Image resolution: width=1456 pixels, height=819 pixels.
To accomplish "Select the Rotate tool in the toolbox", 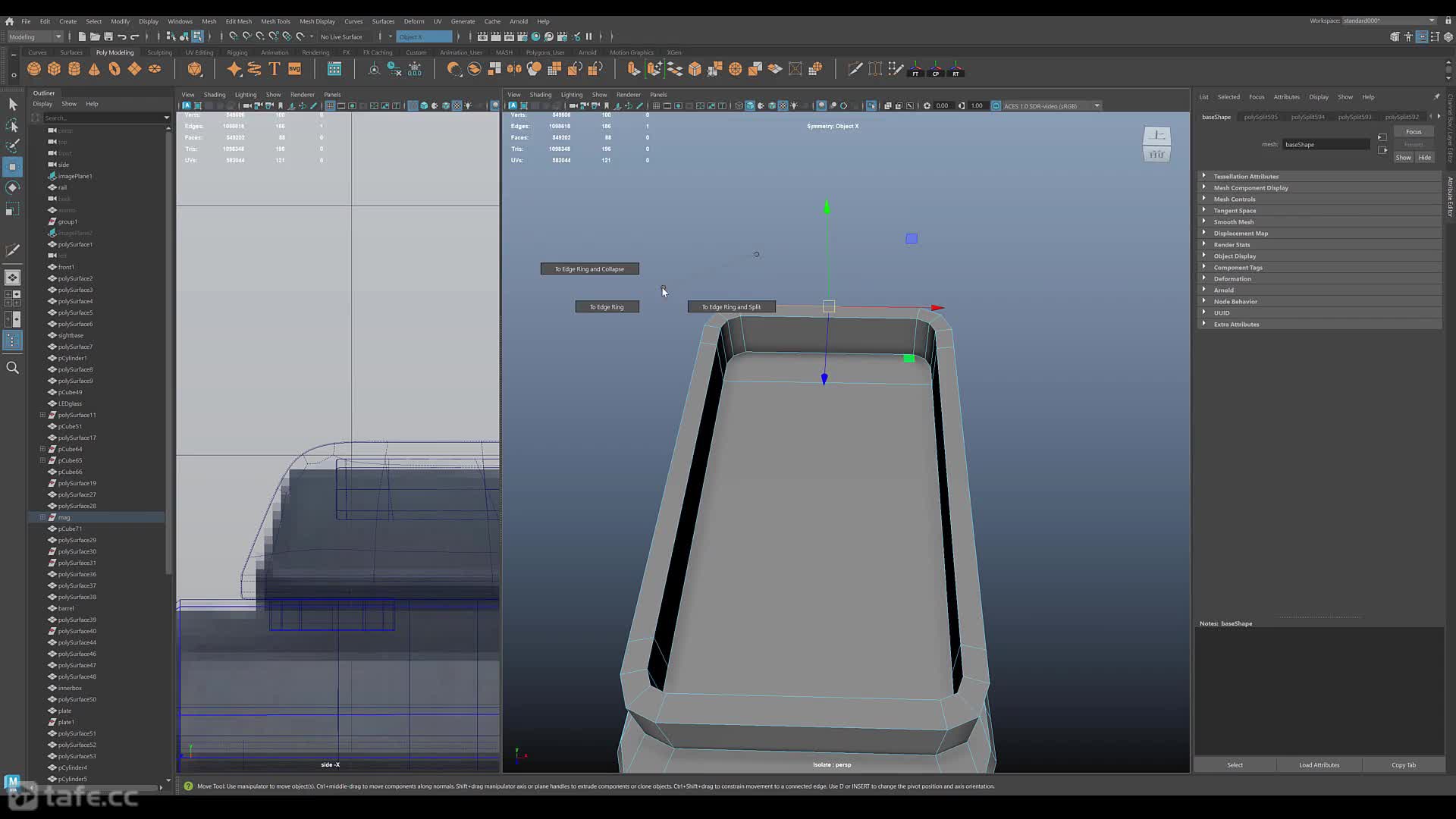I will click(x=13, y=187).
